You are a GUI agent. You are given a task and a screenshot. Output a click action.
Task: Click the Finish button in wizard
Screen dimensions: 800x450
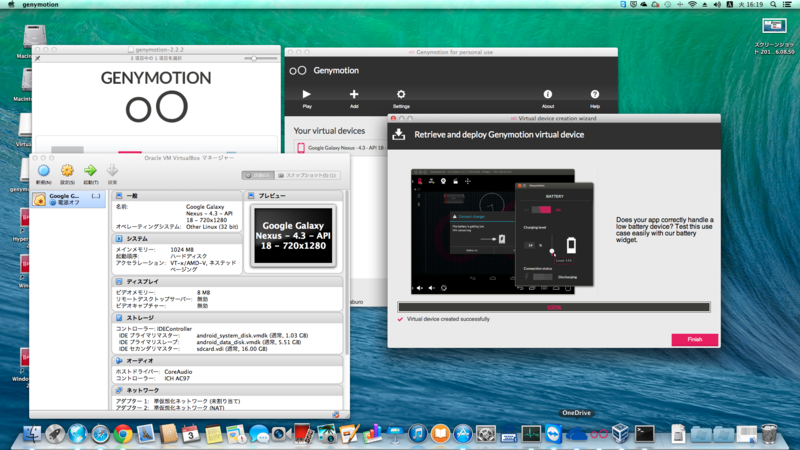click(694, 339)
